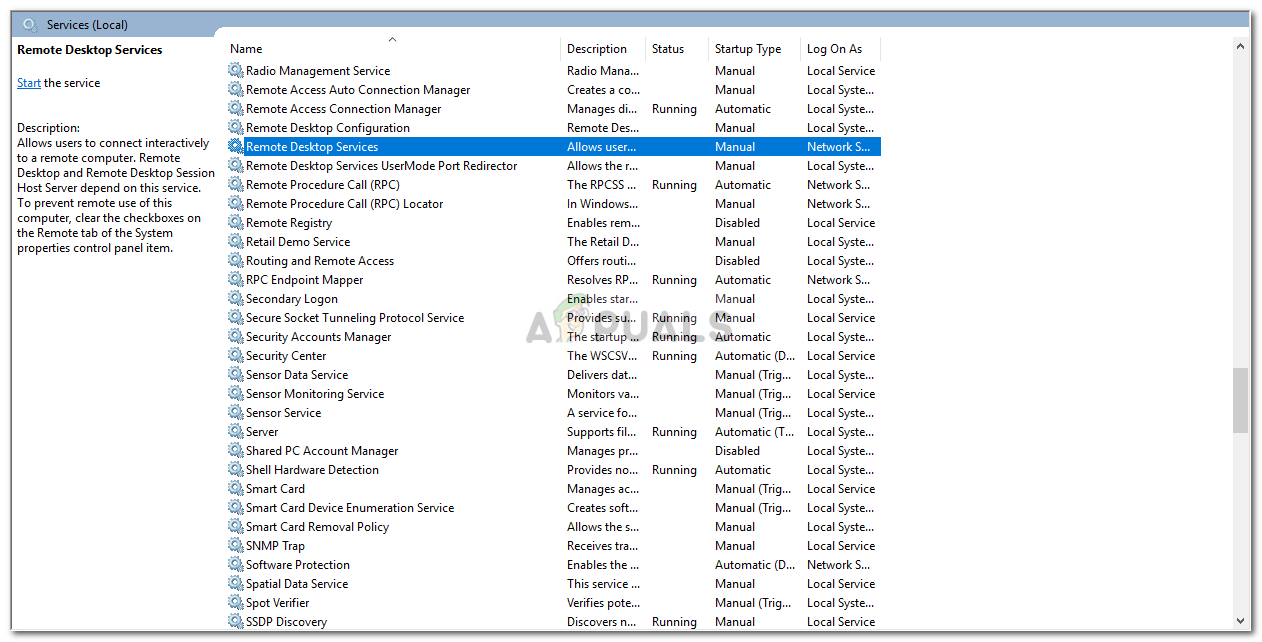The width and height of the screenshot is (1262, 642).
Task: Click Automatic startup type of Shell Hardware Detection
Action: tap(743, 470)
